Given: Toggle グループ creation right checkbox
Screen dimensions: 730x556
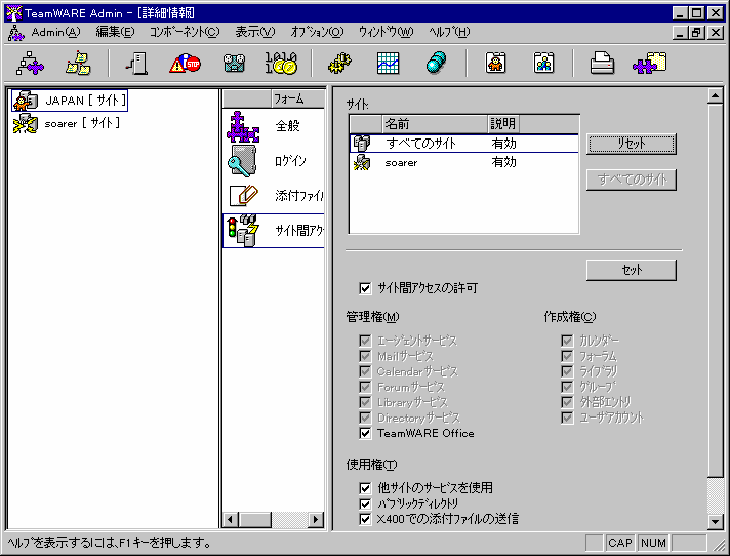Looking at the screenshot, I should (x=567, y=387).
